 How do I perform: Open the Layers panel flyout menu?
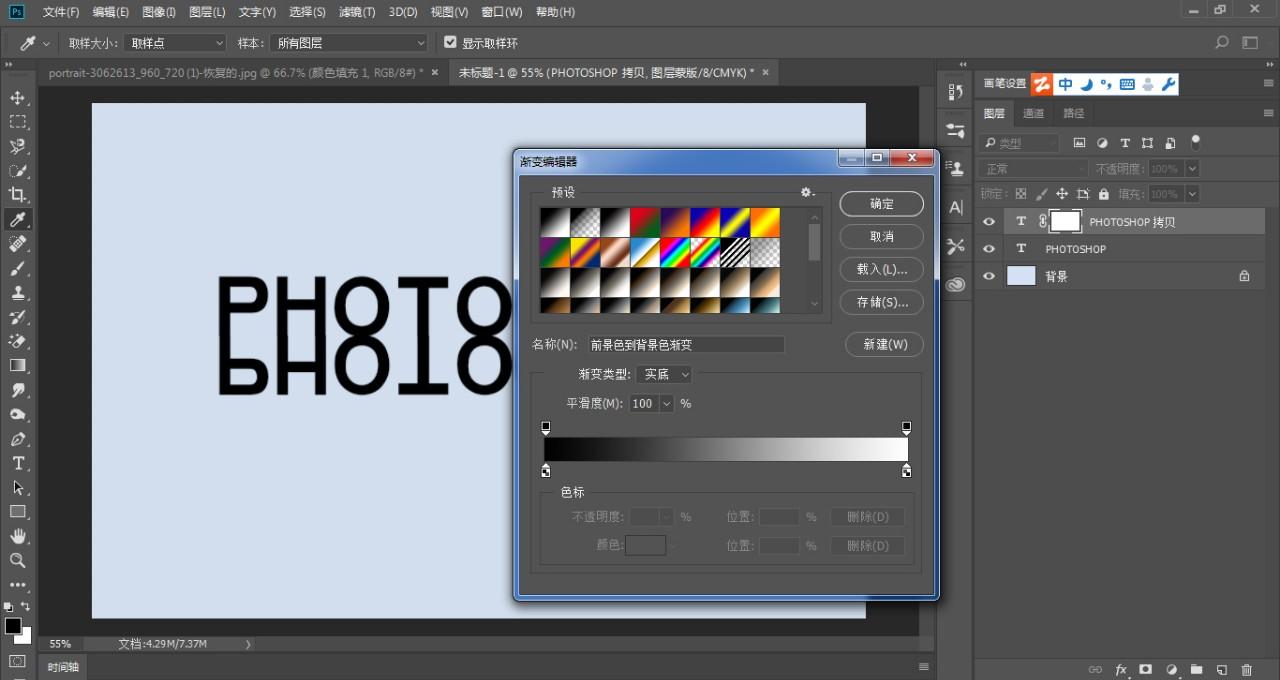click(x=1269, y=113)
